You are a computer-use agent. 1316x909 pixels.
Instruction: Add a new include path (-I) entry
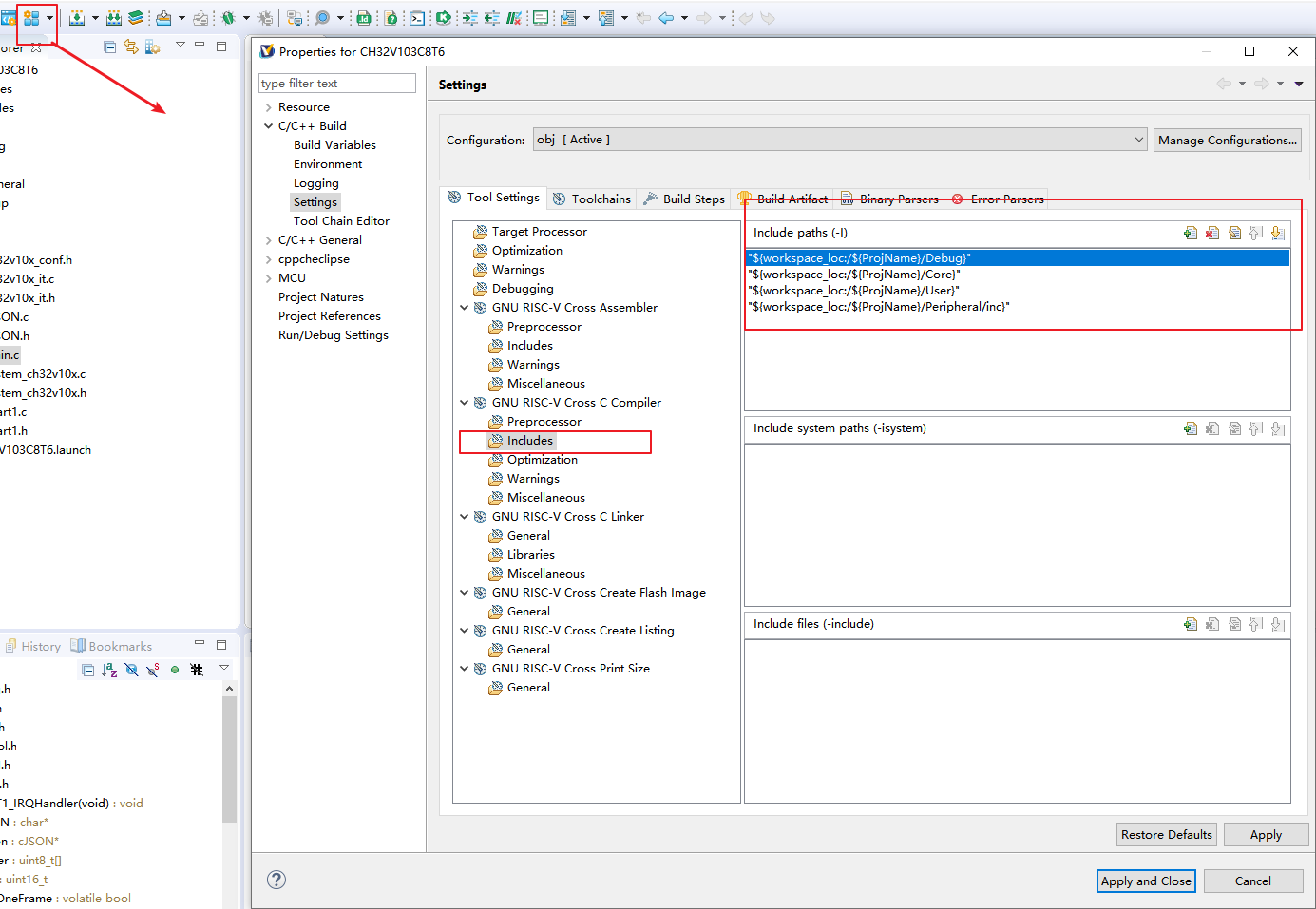[1191, 233]
